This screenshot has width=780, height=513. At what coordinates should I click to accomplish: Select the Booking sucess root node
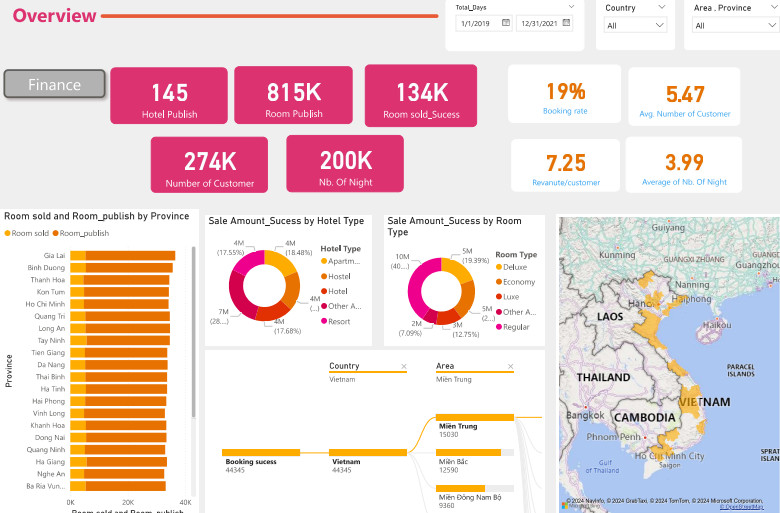click(261, 452)
